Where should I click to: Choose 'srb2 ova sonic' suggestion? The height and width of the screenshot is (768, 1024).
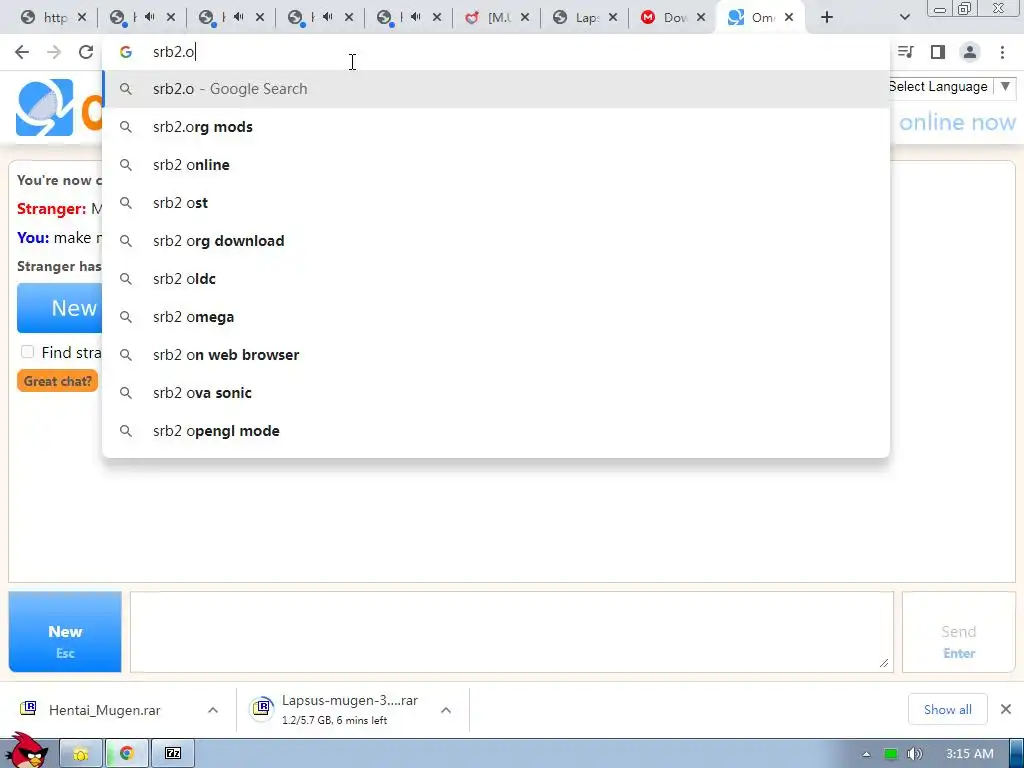point(496,392)
